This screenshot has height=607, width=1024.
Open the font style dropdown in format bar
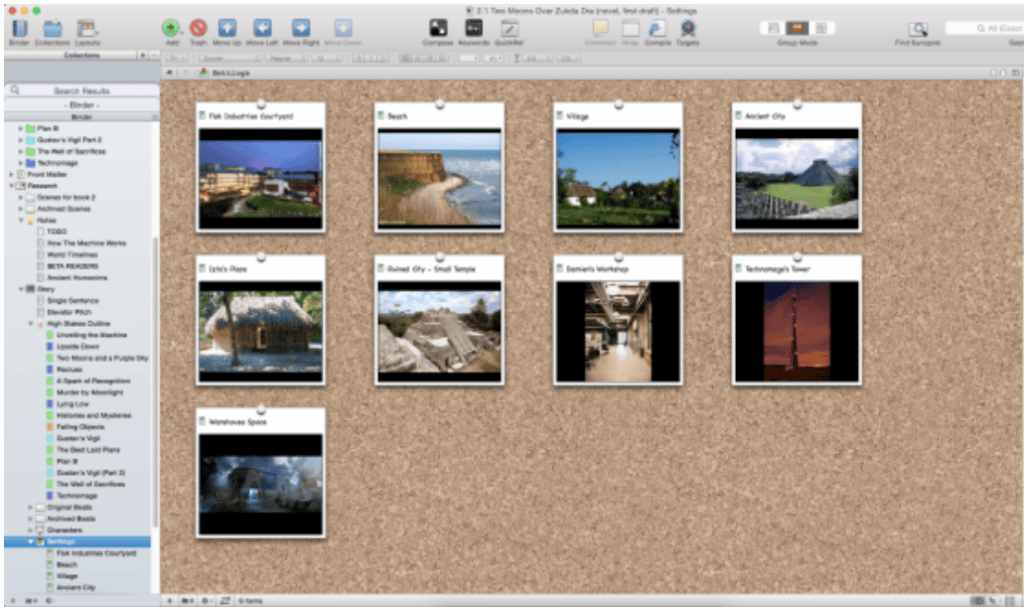coord(285,58)
